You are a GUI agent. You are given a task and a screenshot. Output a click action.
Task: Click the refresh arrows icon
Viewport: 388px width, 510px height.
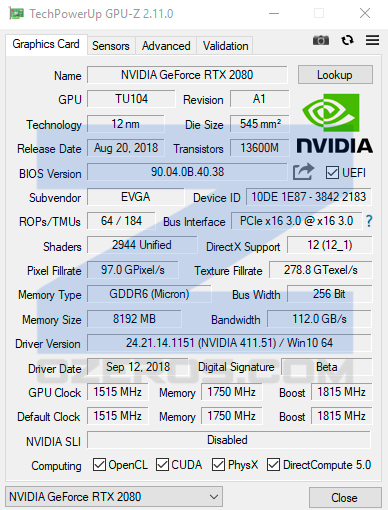347,40
